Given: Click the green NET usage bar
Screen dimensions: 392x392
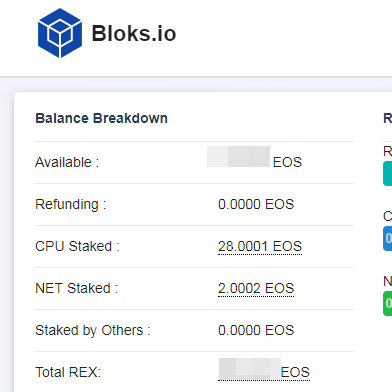Looking at the screenshot, I should tap(387, 303).
